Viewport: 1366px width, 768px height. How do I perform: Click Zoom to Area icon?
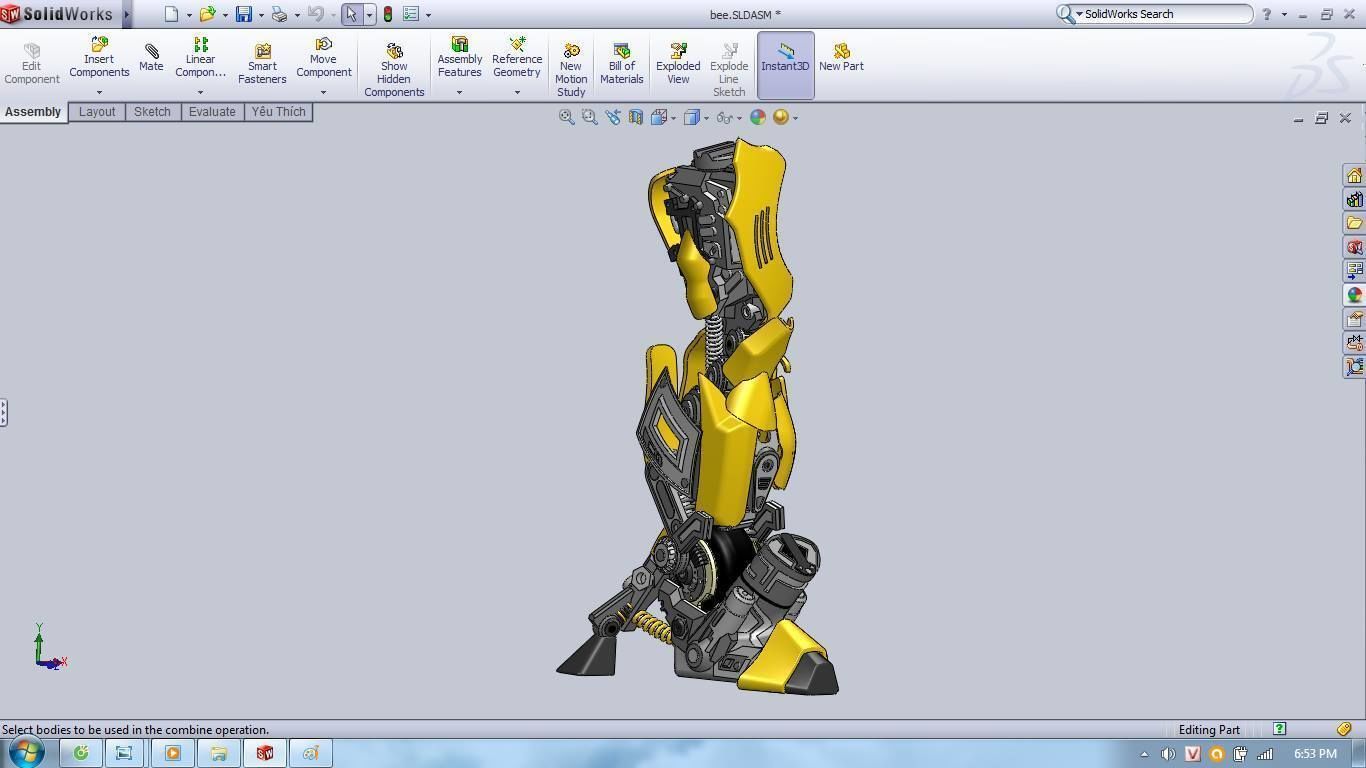point(589,117)
